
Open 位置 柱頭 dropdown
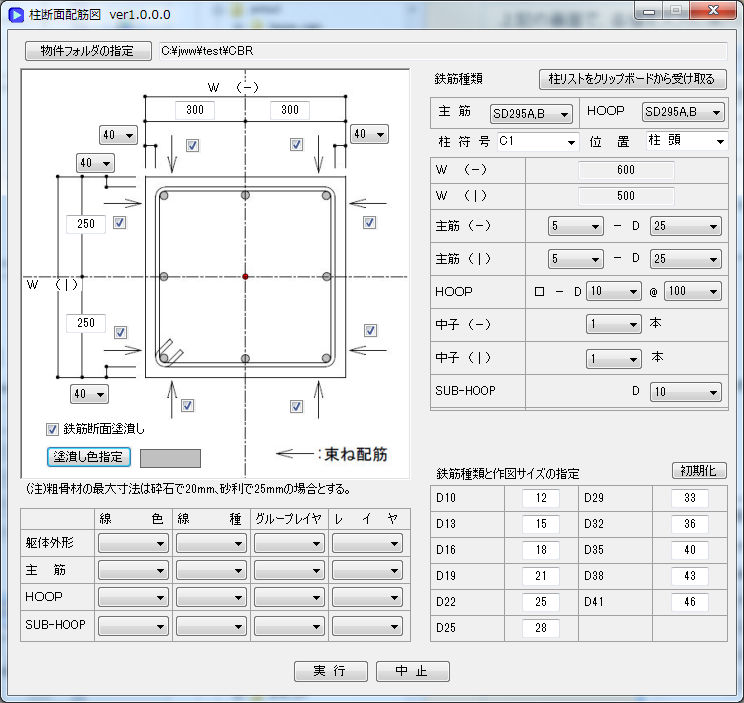point(686,142)
